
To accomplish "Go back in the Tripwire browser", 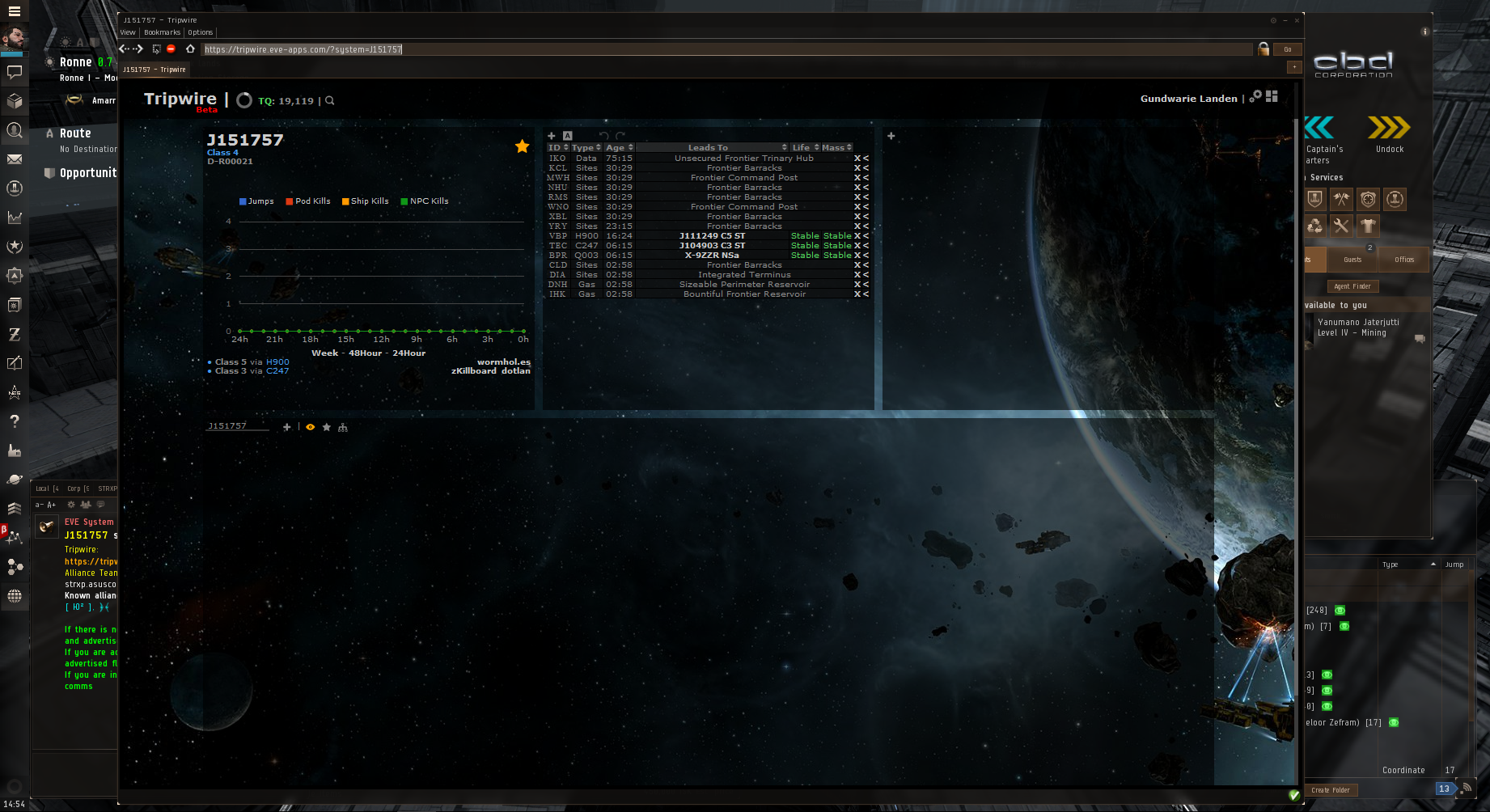I will [124, 49].
